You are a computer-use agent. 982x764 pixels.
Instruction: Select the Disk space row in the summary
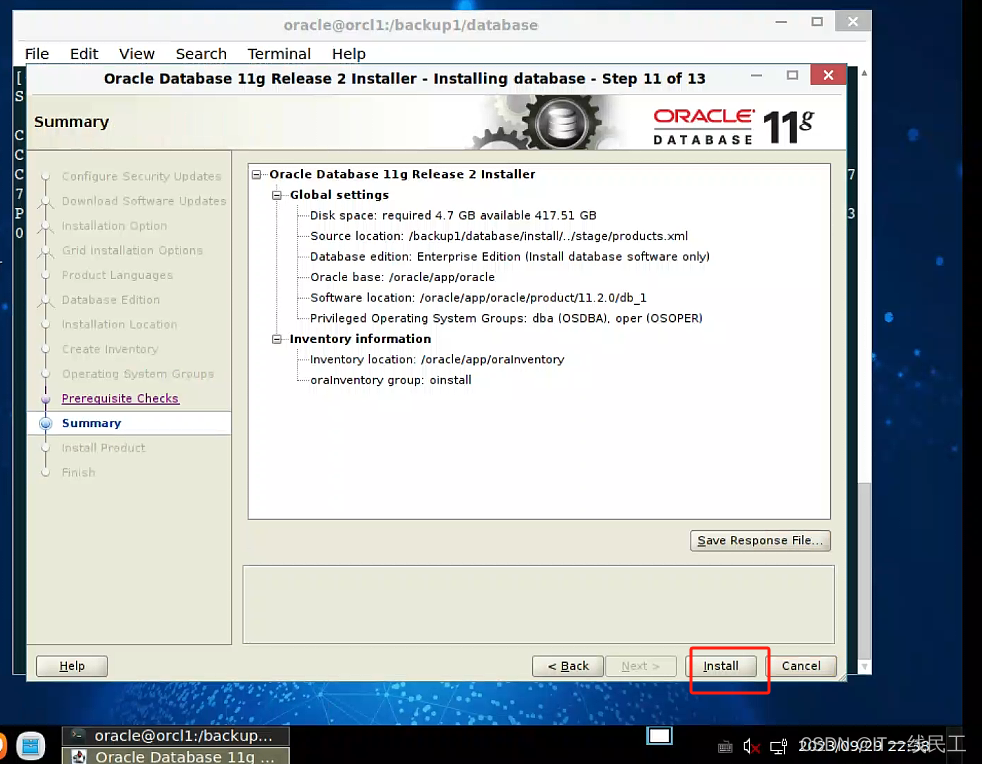pos(420,215)
